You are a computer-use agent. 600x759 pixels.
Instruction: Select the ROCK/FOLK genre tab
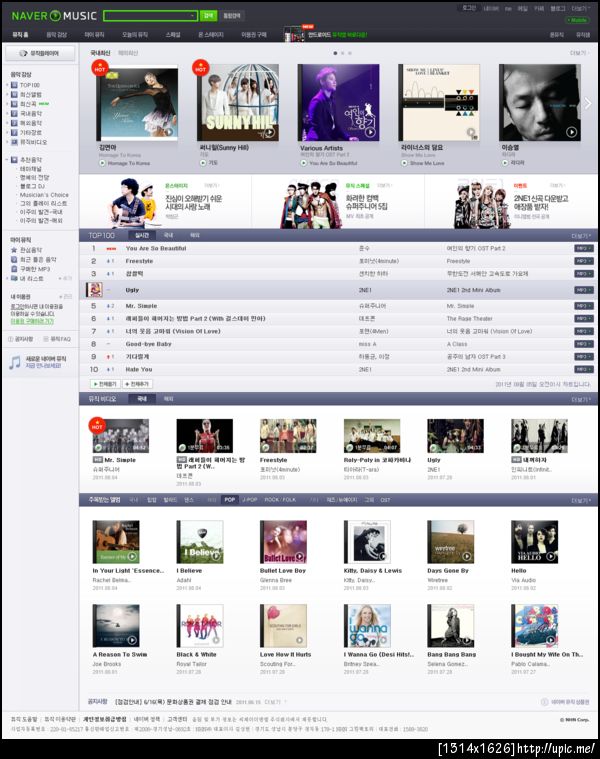[x=280, y=500]
